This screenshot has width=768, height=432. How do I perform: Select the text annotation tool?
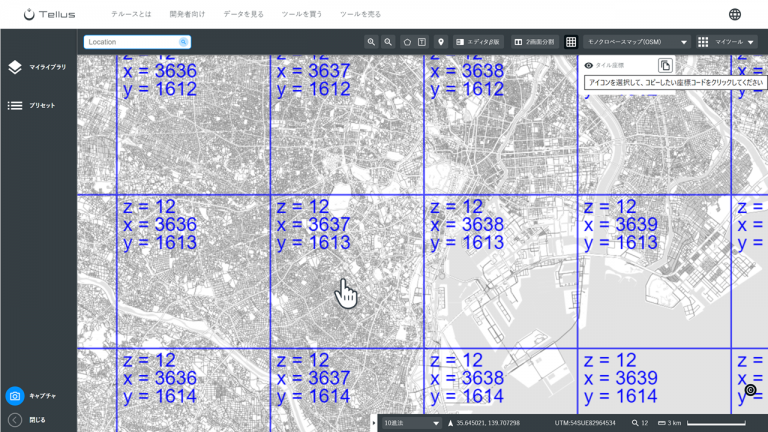(422, 42)
